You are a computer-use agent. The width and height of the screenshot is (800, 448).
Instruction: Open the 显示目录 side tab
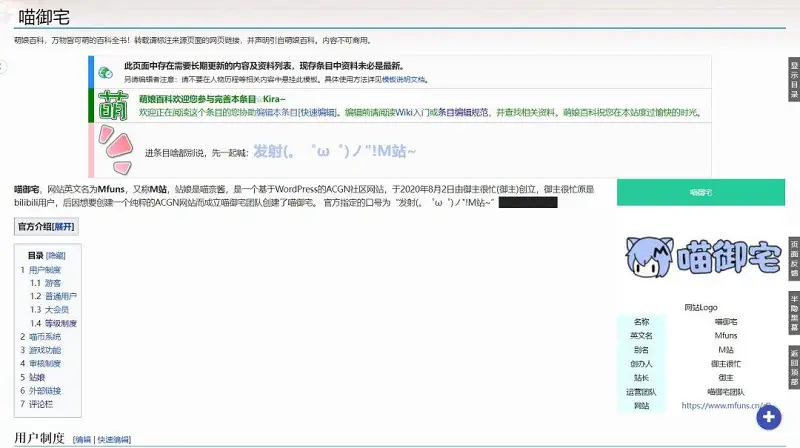pos(794,79)
